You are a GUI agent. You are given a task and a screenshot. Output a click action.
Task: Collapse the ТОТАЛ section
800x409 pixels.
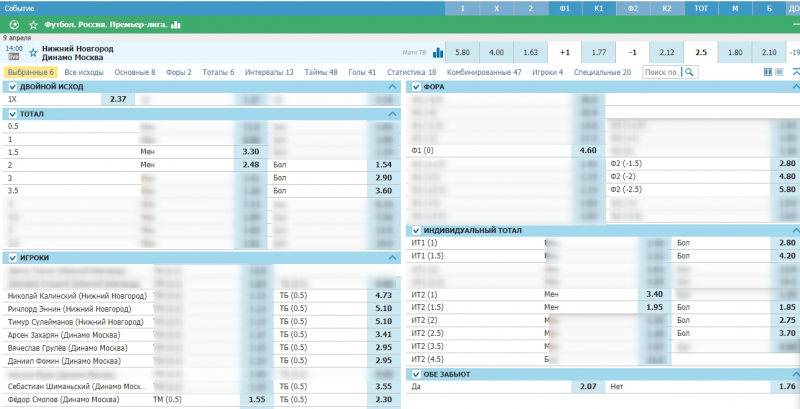click(x=392, y=114)
